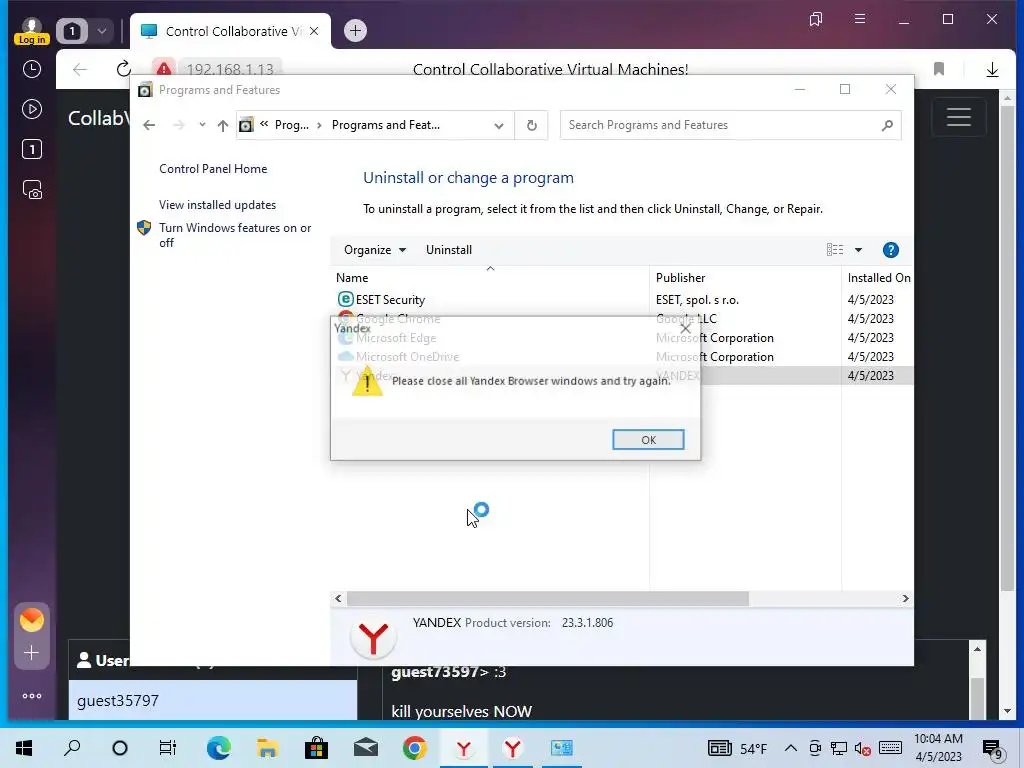Click the 192.168.1.13 address field

coord(229,69)
